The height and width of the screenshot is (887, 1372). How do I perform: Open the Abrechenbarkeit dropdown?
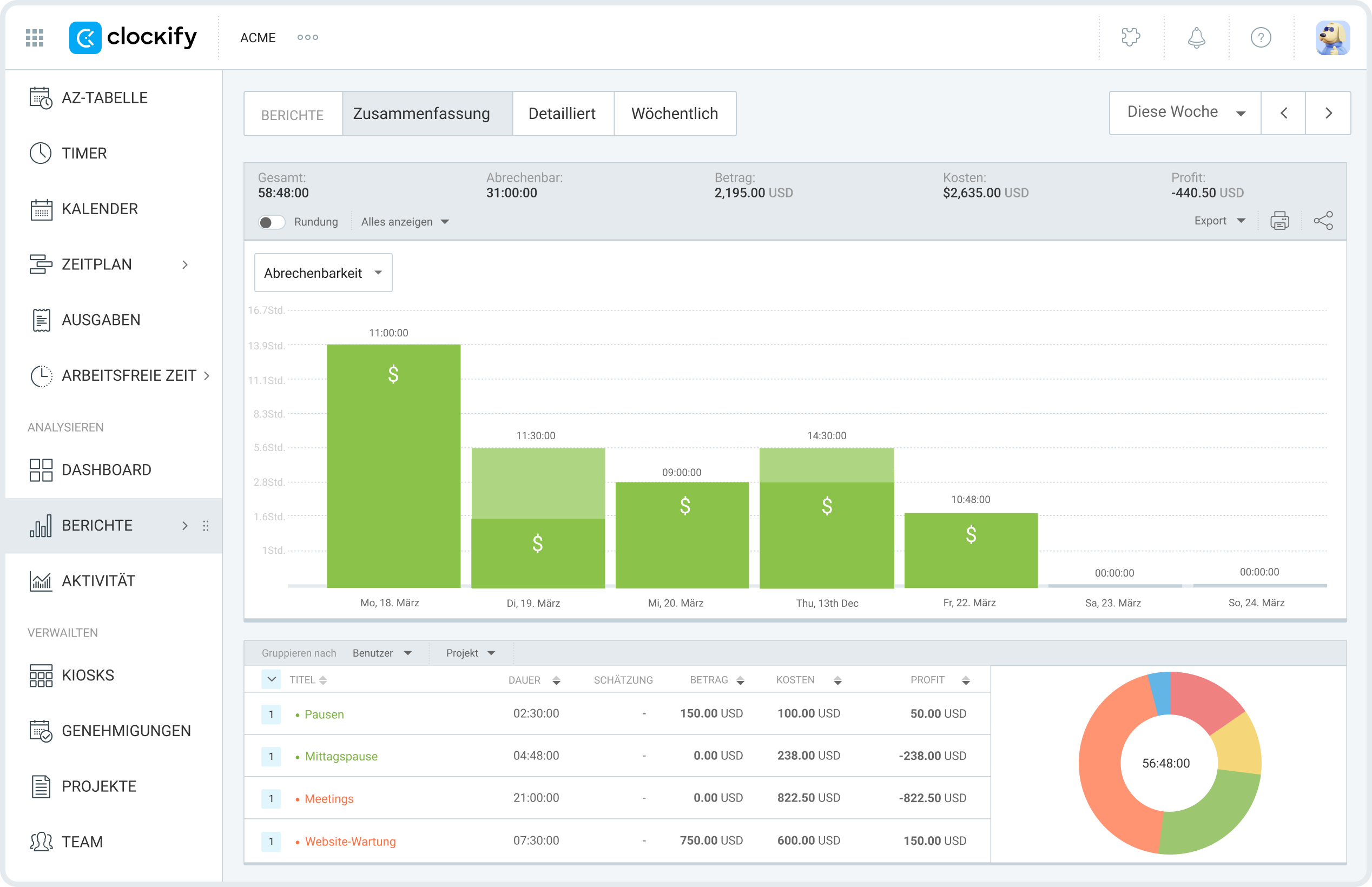(x=323, y=273)
